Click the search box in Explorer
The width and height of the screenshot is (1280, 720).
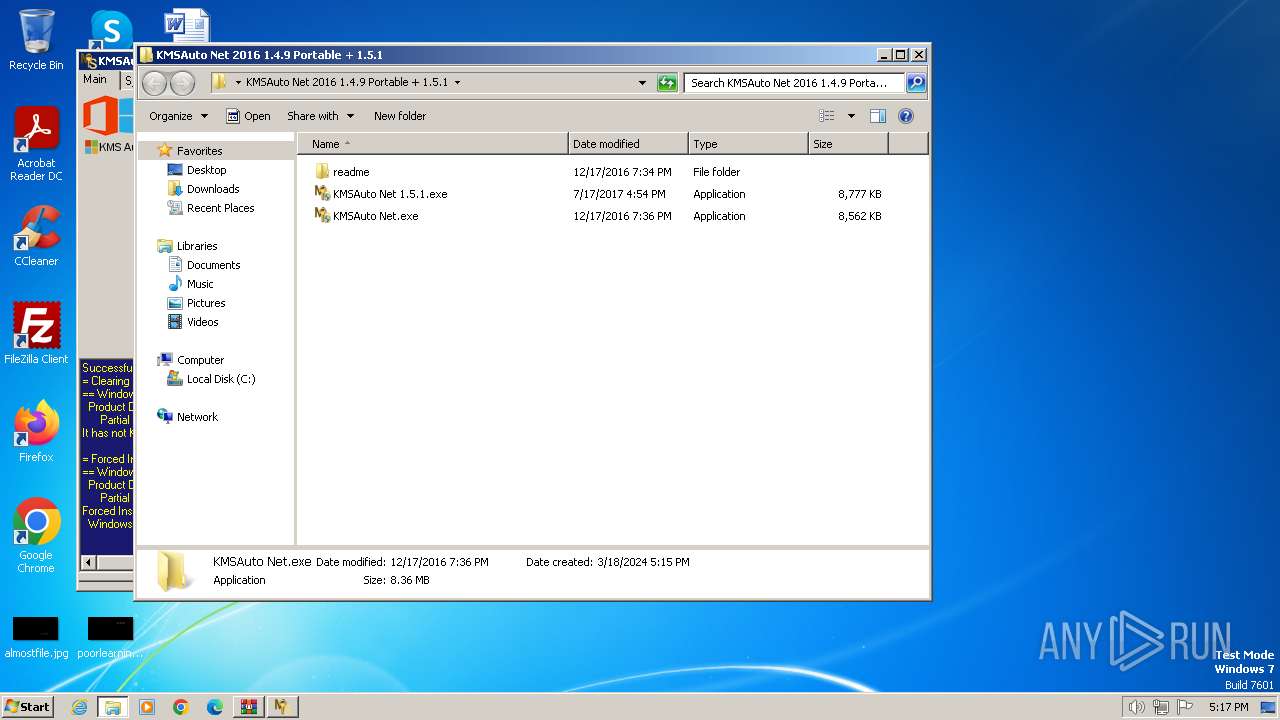[794, 83]
